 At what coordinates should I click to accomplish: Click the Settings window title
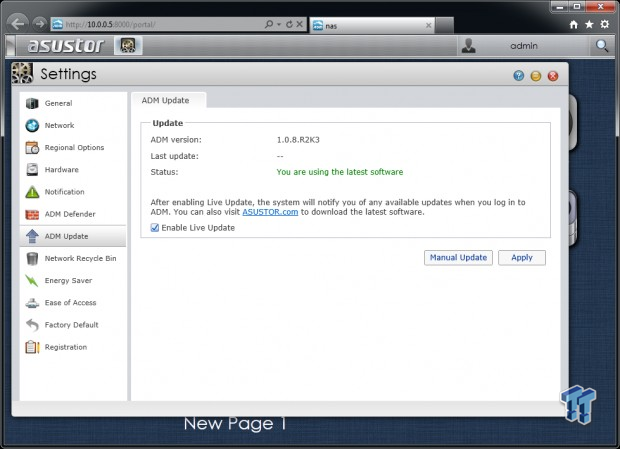[x=68, y=74]
